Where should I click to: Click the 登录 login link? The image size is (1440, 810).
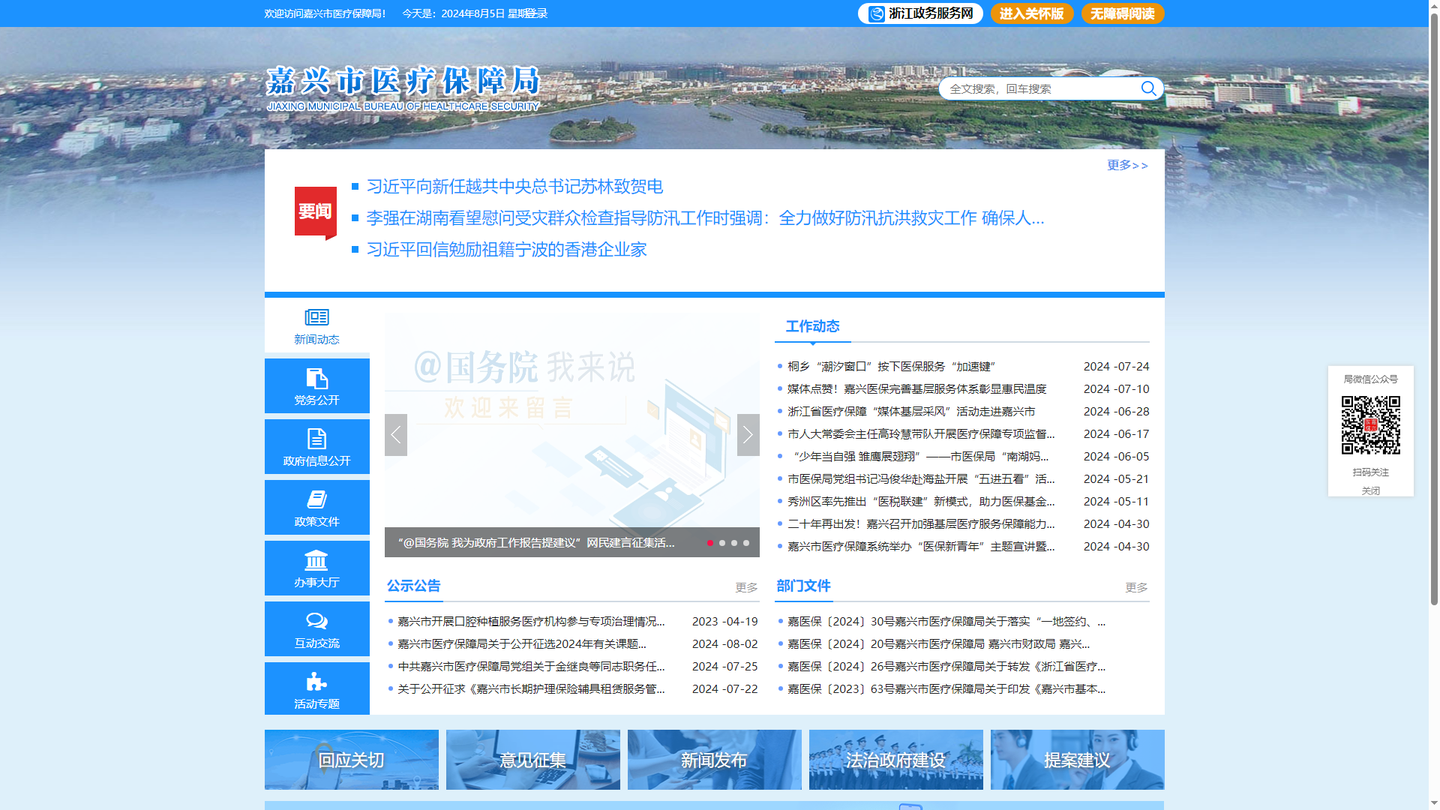click(536, 13)
